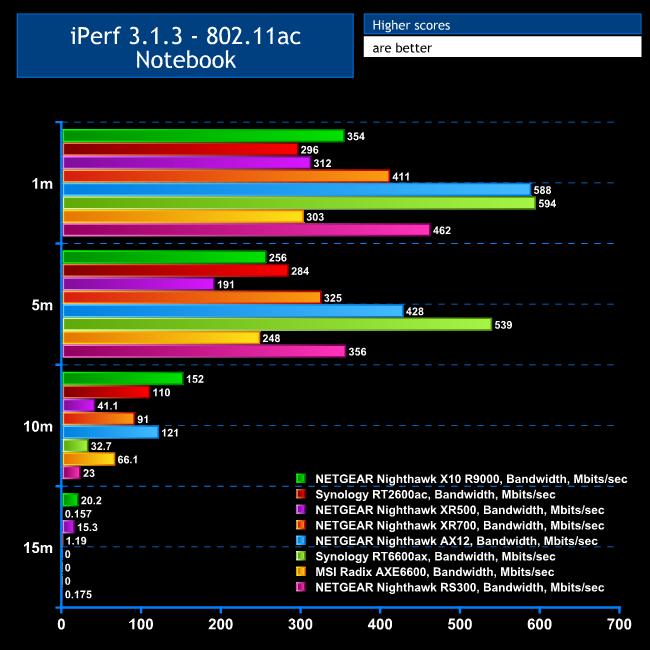The width and height of the screenshot is (650, 650).
Task: Click the 300 tick label on x-axis
Action: 301,624
